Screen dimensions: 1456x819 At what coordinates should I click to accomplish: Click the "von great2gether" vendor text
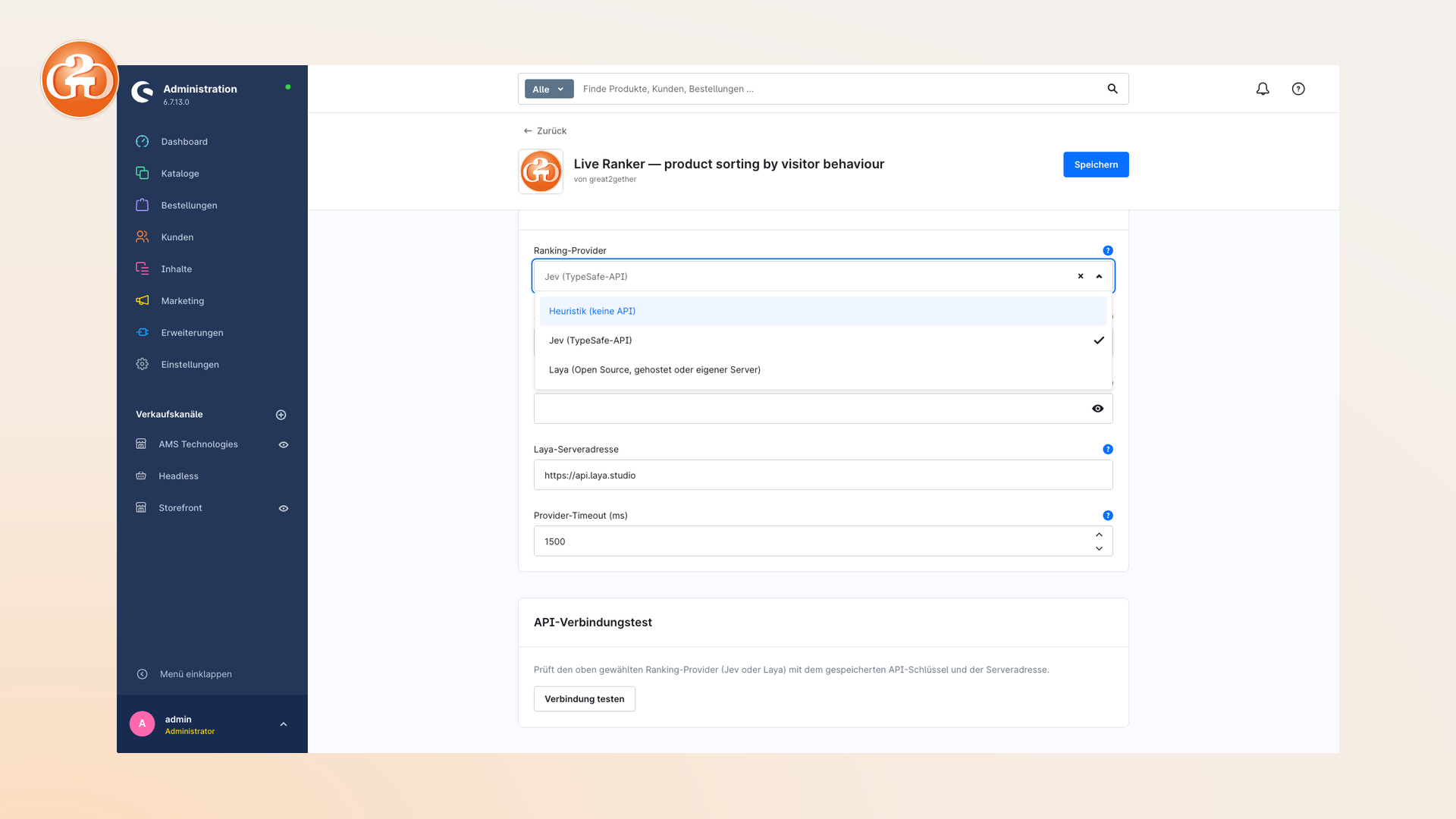(605, 180)
